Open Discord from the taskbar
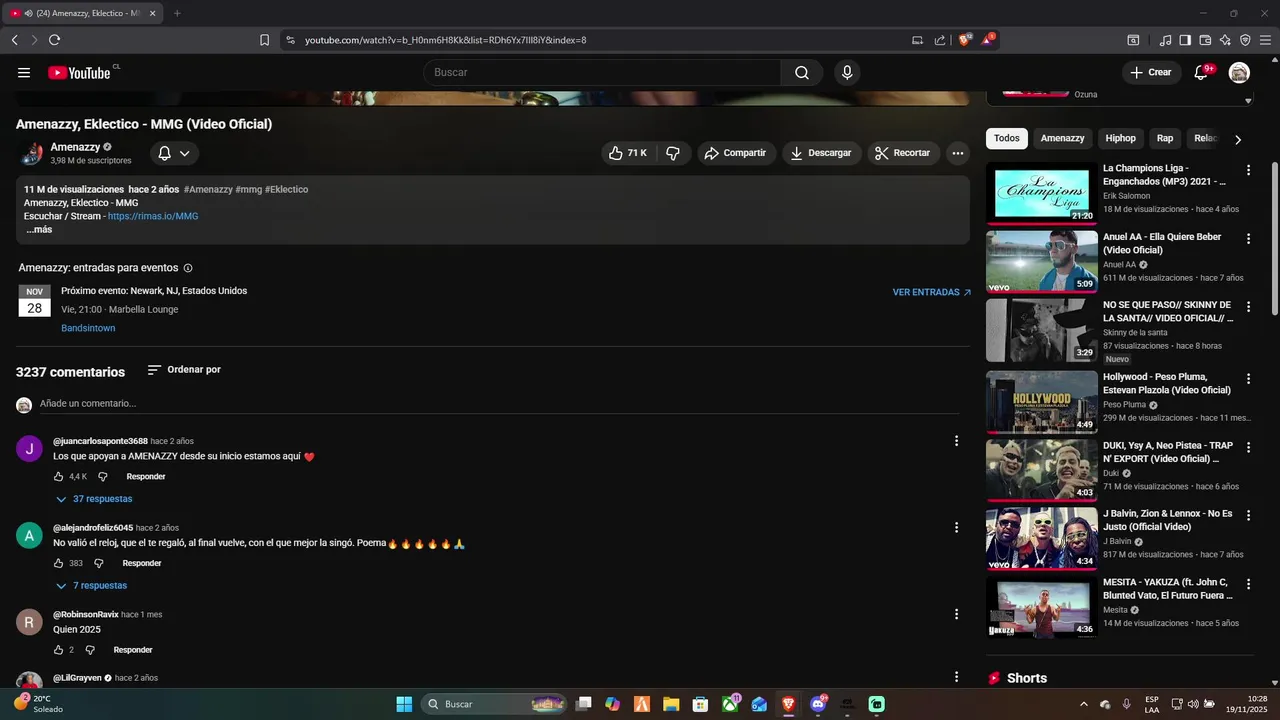This screenshot has width=1280, height=720. pos(818,704)
